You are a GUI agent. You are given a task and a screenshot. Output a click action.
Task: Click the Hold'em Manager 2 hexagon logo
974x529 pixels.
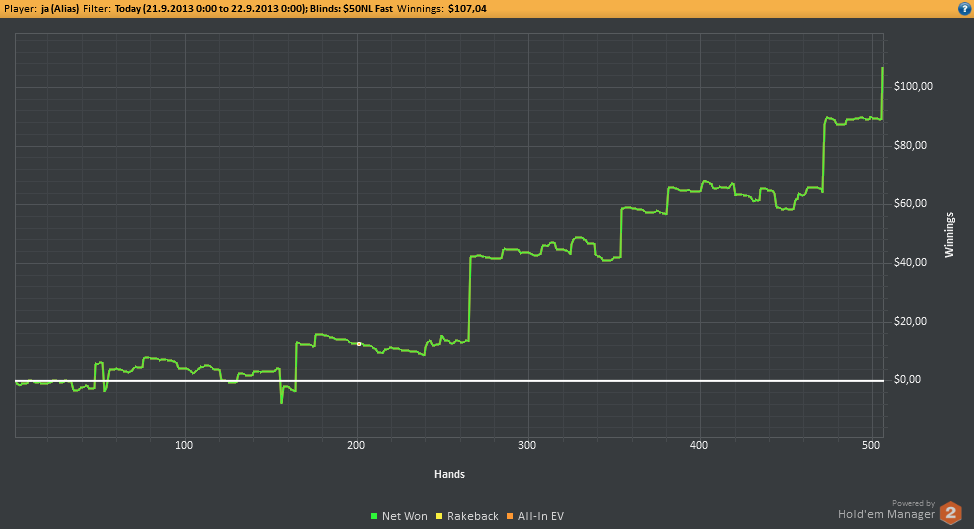click(951, 514)
